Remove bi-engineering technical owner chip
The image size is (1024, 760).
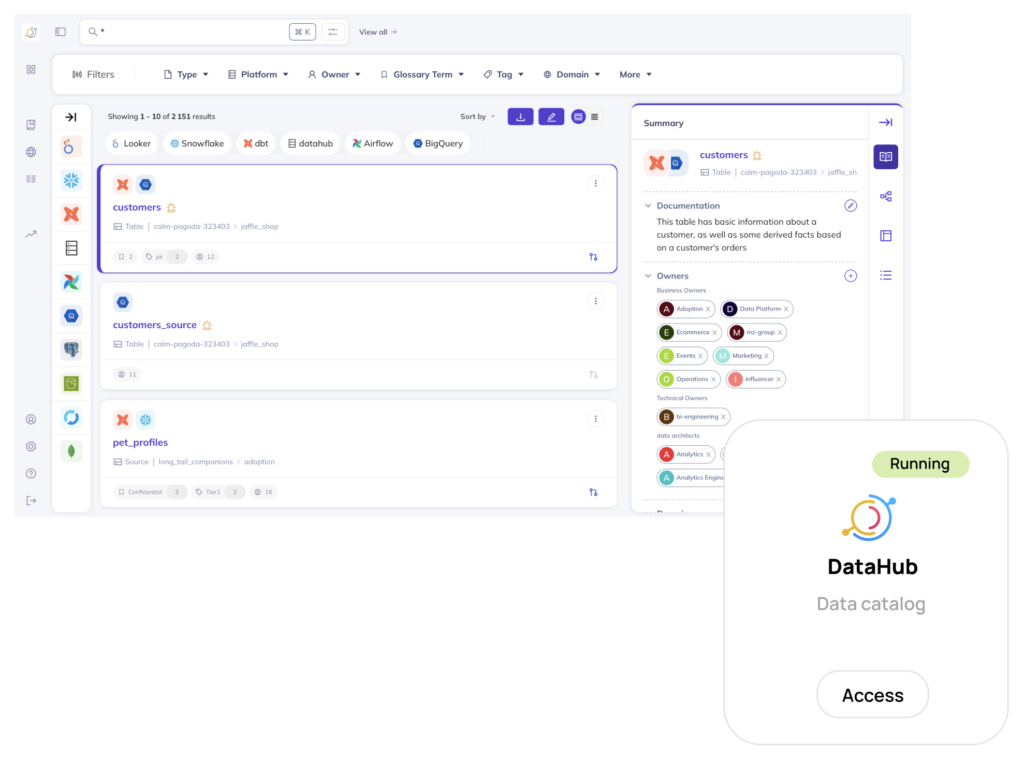(723, 417)
